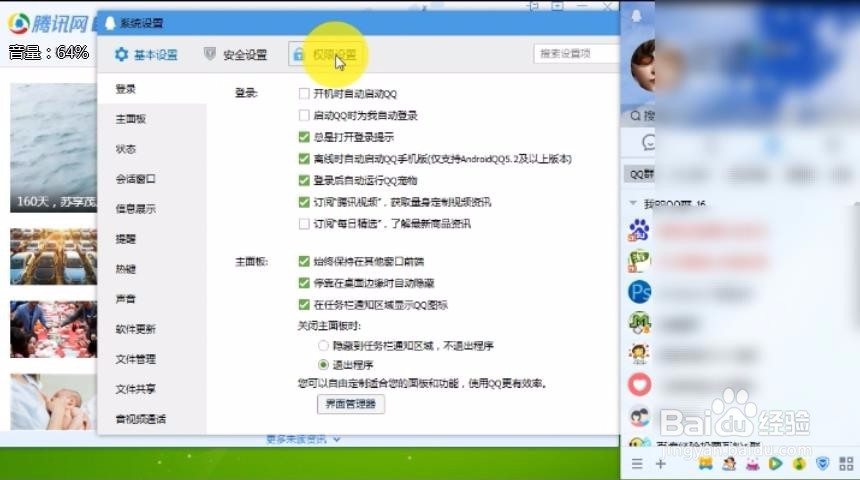The height and width of the screenshot is (480, 860).
Task: Uncheck the 订阅腾讯视频 subscription option
Action: click(304, 202)
